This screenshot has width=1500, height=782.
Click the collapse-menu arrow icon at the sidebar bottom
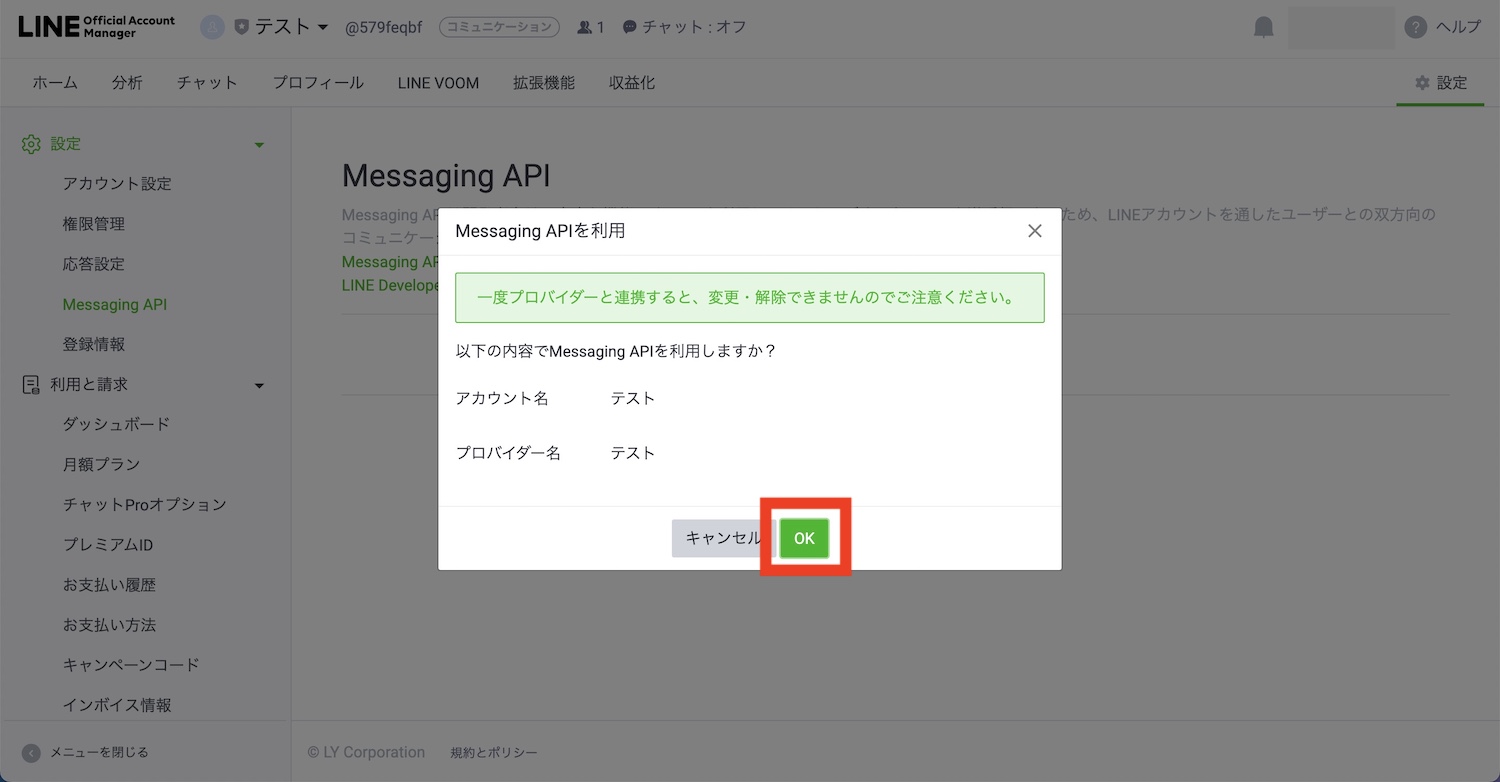[31, 752]
